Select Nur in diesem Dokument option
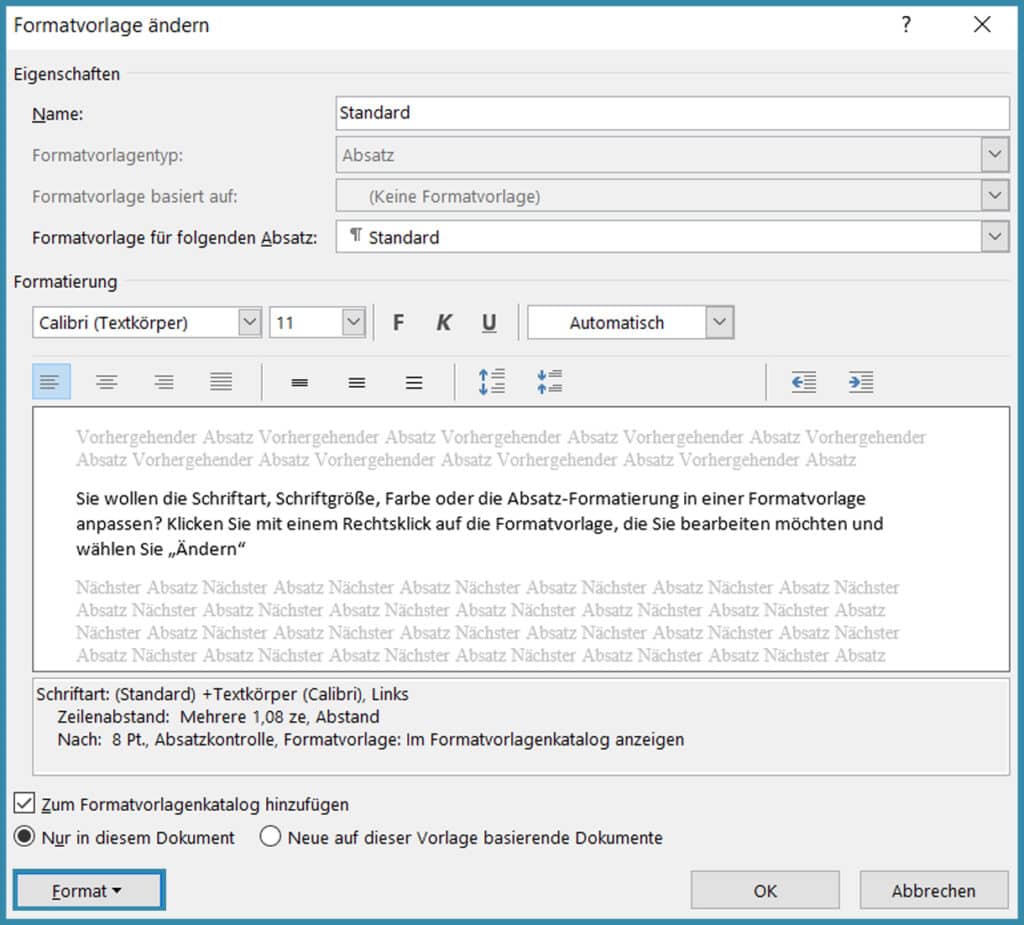1024x925 pixels. [x=23, y=837]
